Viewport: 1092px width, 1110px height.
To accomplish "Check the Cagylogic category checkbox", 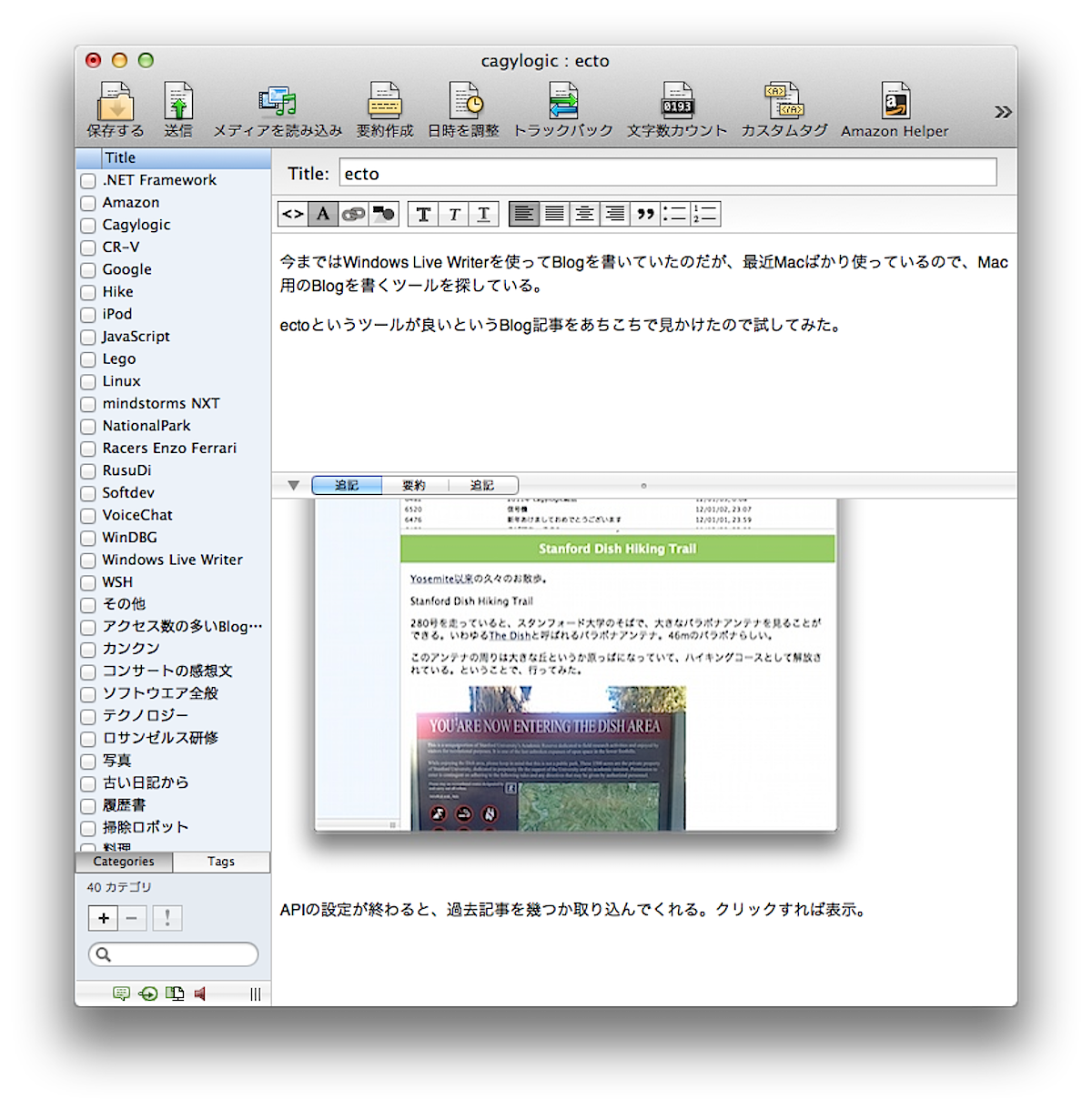I will 88,226.
